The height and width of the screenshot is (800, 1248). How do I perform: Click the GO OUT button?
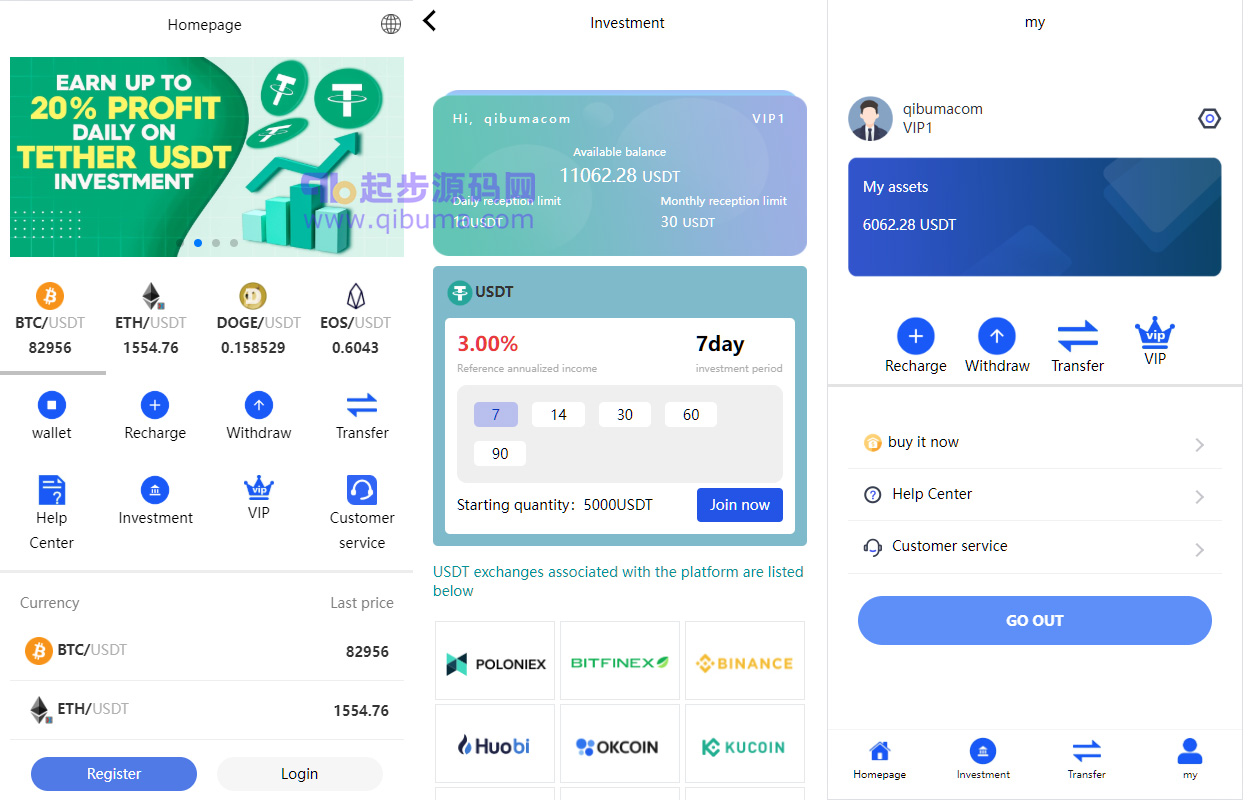[1035, 621]
